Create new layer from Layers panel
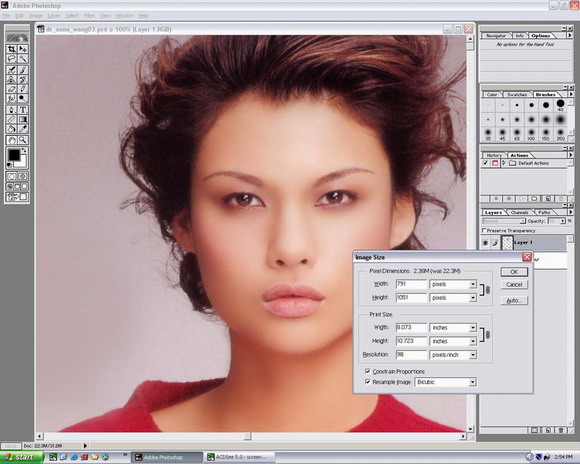Image resolution: width=580 pixels, height=464 pixels. (548, 430)
